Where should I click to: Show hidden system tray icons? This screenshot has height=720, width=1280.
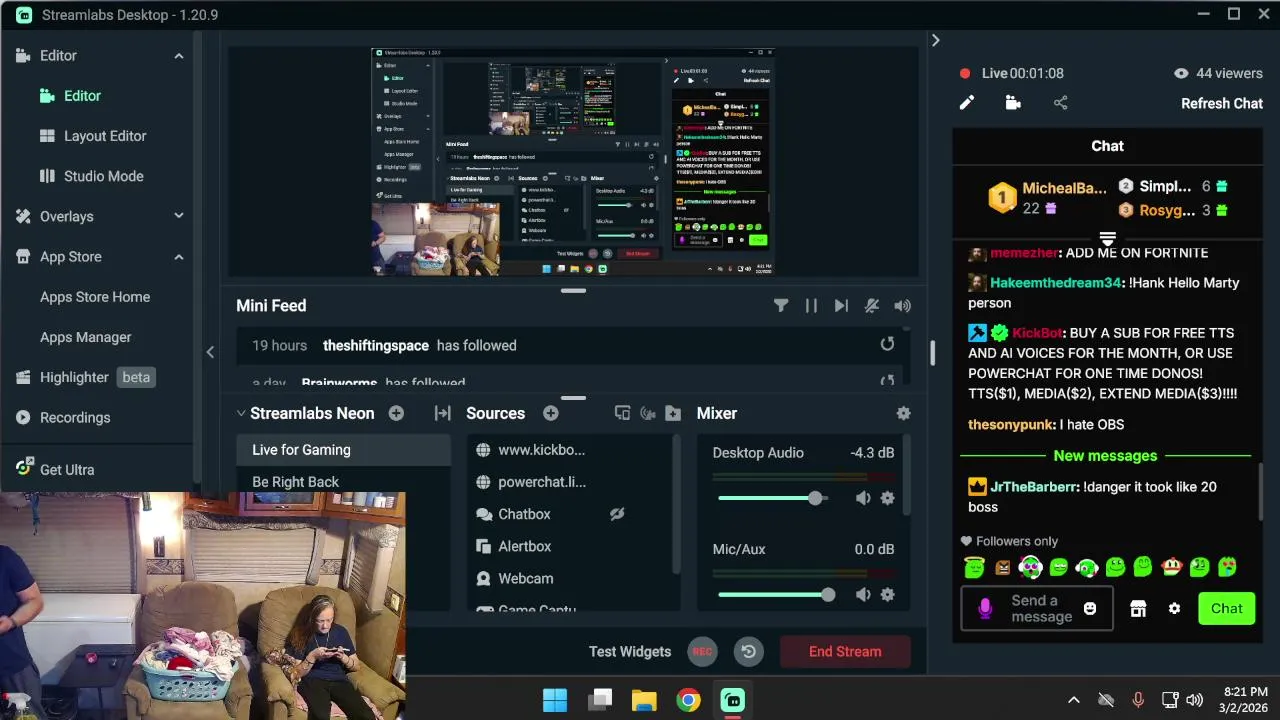tap(1074, 700)
